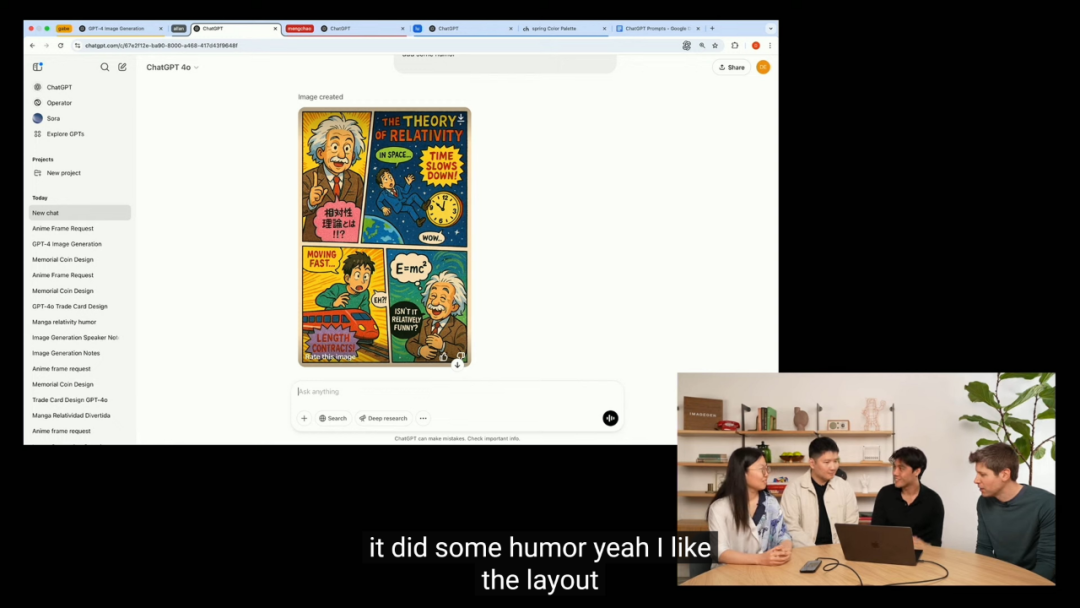The image size is (1080, 608).
Task: Click the scroll-to-bottom arrow button
Action: click(x=457, y=365)
